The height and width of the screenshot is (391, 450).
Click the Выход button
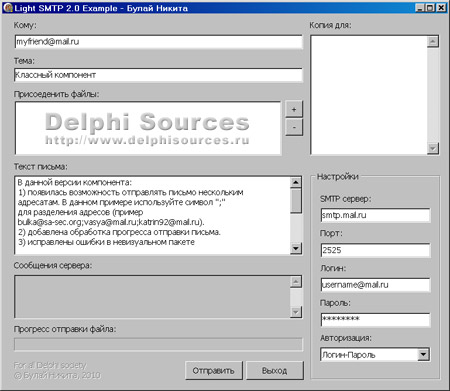click(x=275, y=370)
